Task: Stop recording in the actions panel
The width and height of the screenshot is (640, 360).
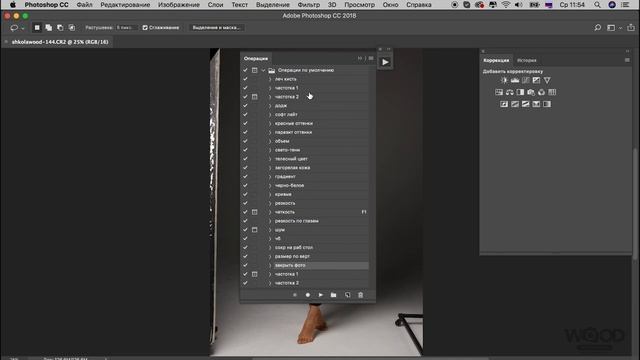Action: pos(295,295)
